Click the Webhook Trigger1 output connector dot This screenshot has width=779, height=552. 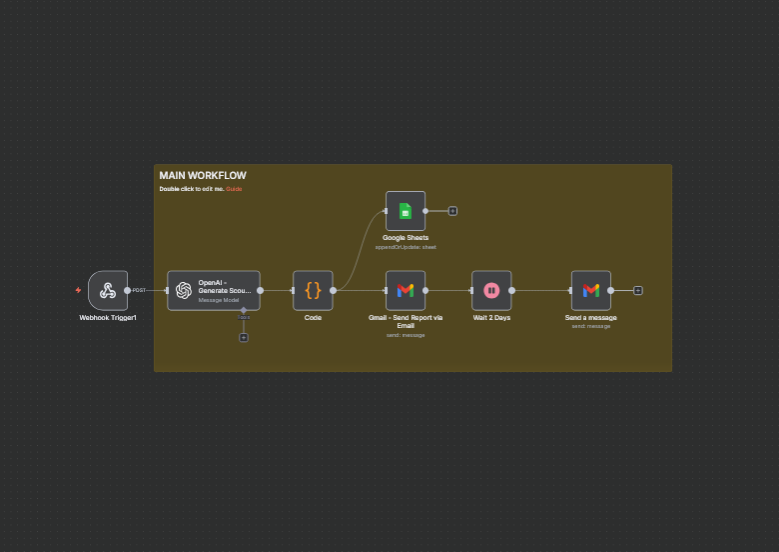(127, 290)
